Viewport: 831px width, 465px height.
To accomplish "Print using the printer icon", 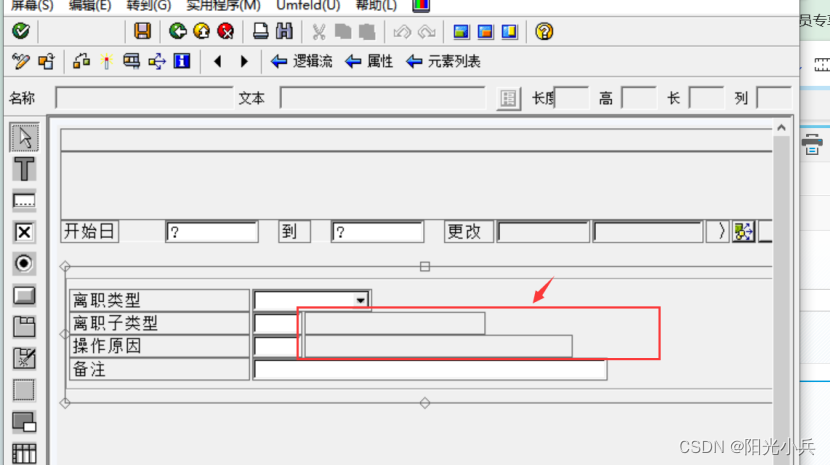I will click(260, 31).
